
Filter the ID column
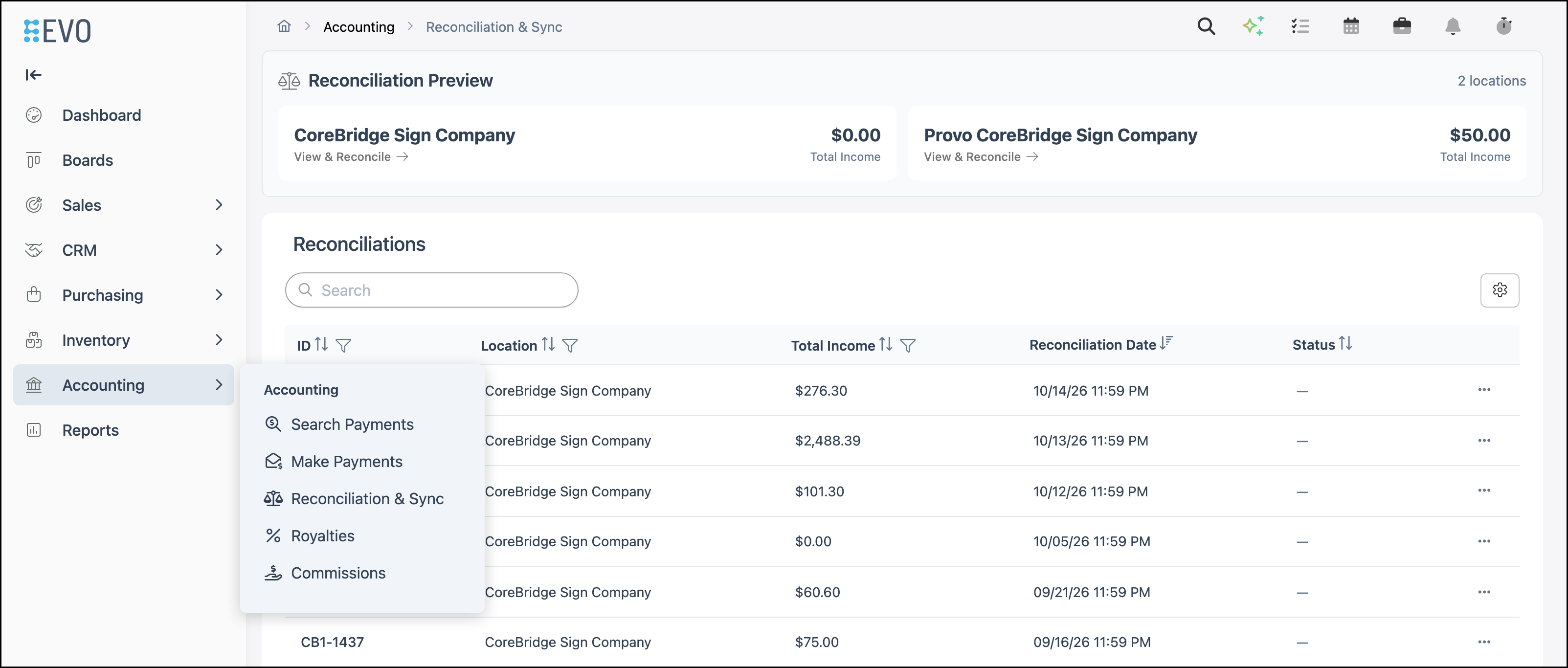[343, 346]
